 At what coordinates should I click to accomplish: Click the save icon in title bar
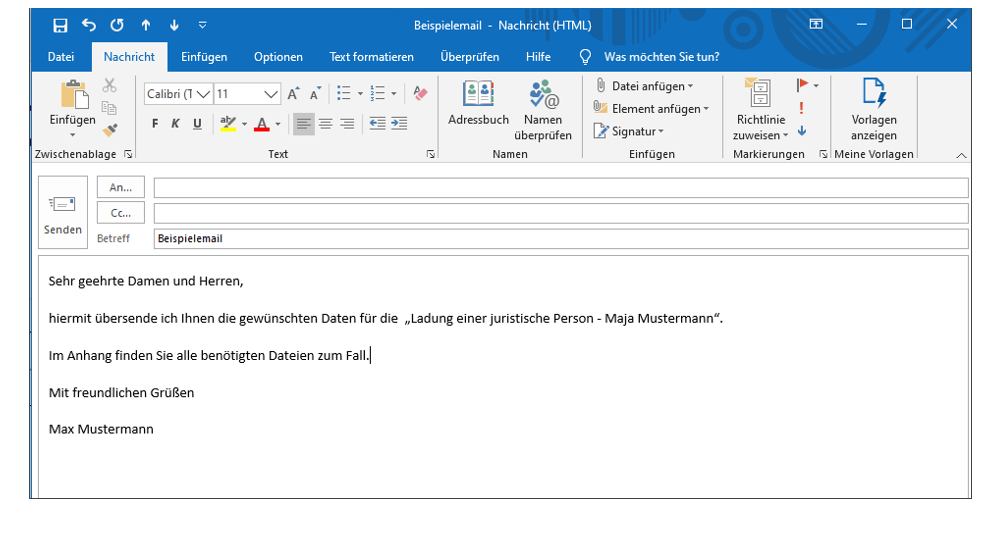pyautogui.click(x=60, y=25)
